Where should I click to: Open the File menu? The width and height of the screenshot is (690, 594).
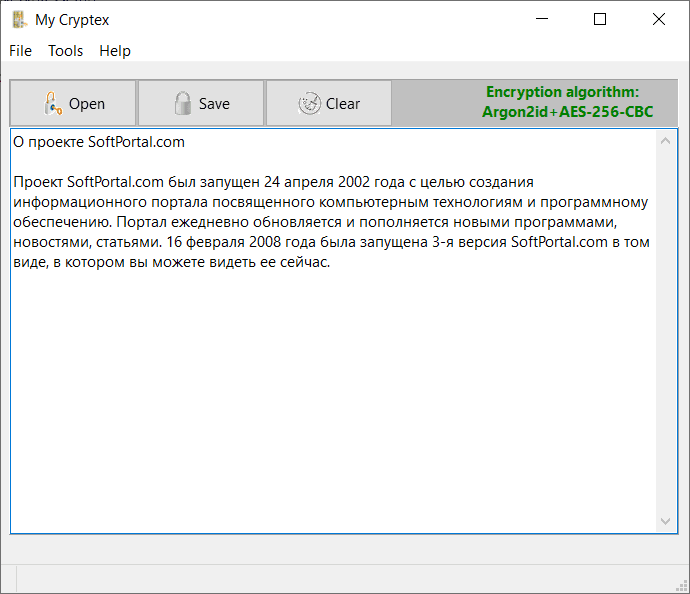pyautogui.click(x=20, y=51)
